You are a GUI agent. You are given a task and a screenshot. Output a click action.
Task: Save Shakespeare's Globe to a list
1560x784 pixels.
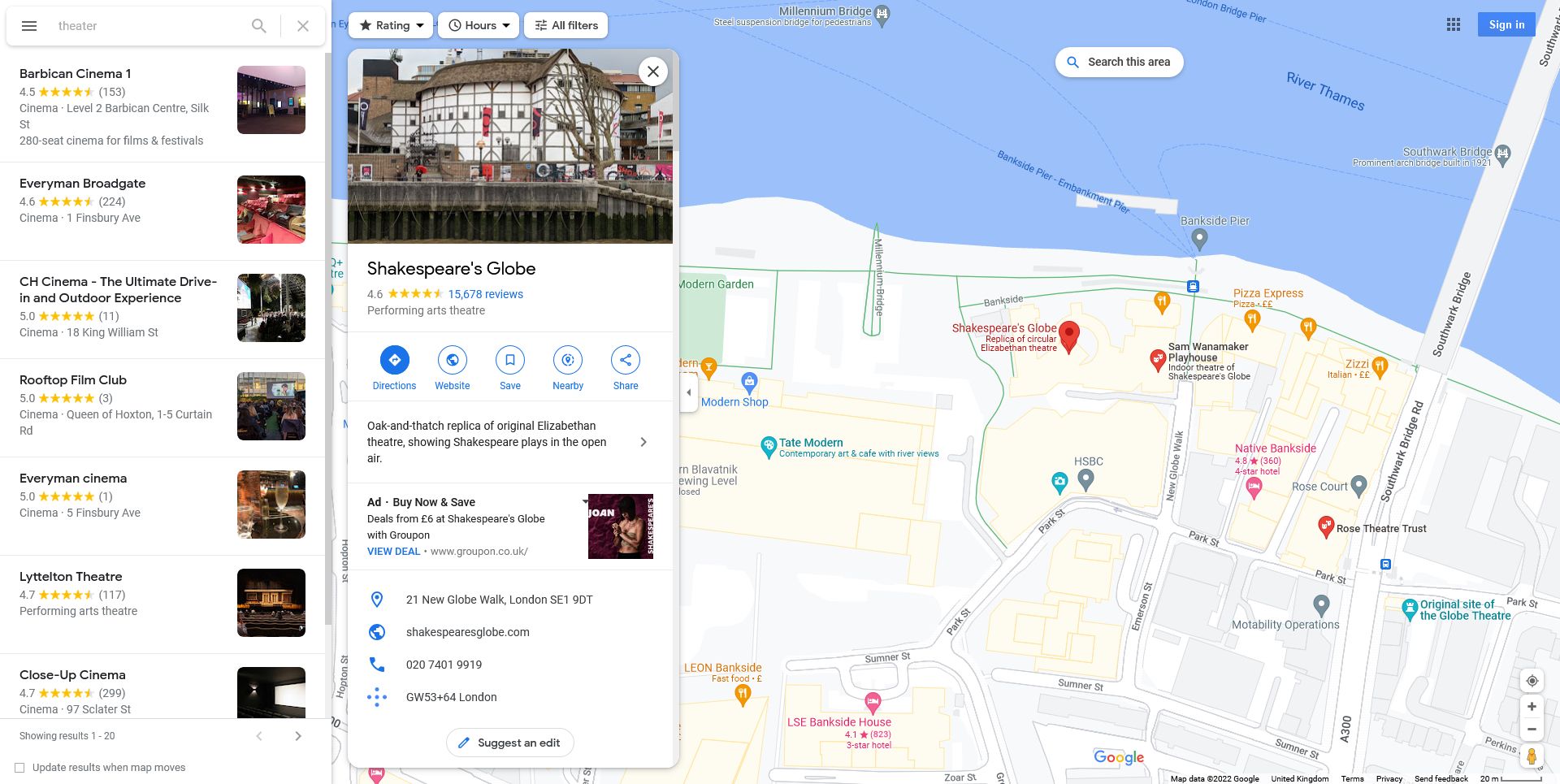click(510, 360)
